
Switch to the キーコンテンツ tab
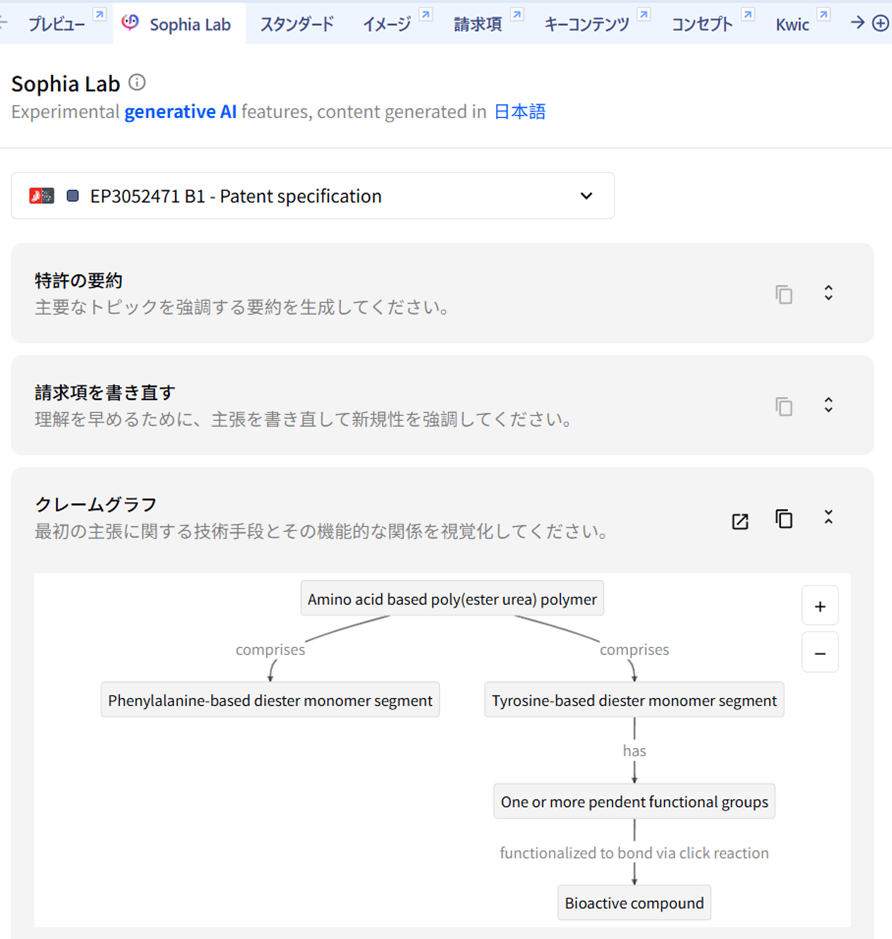587,25
